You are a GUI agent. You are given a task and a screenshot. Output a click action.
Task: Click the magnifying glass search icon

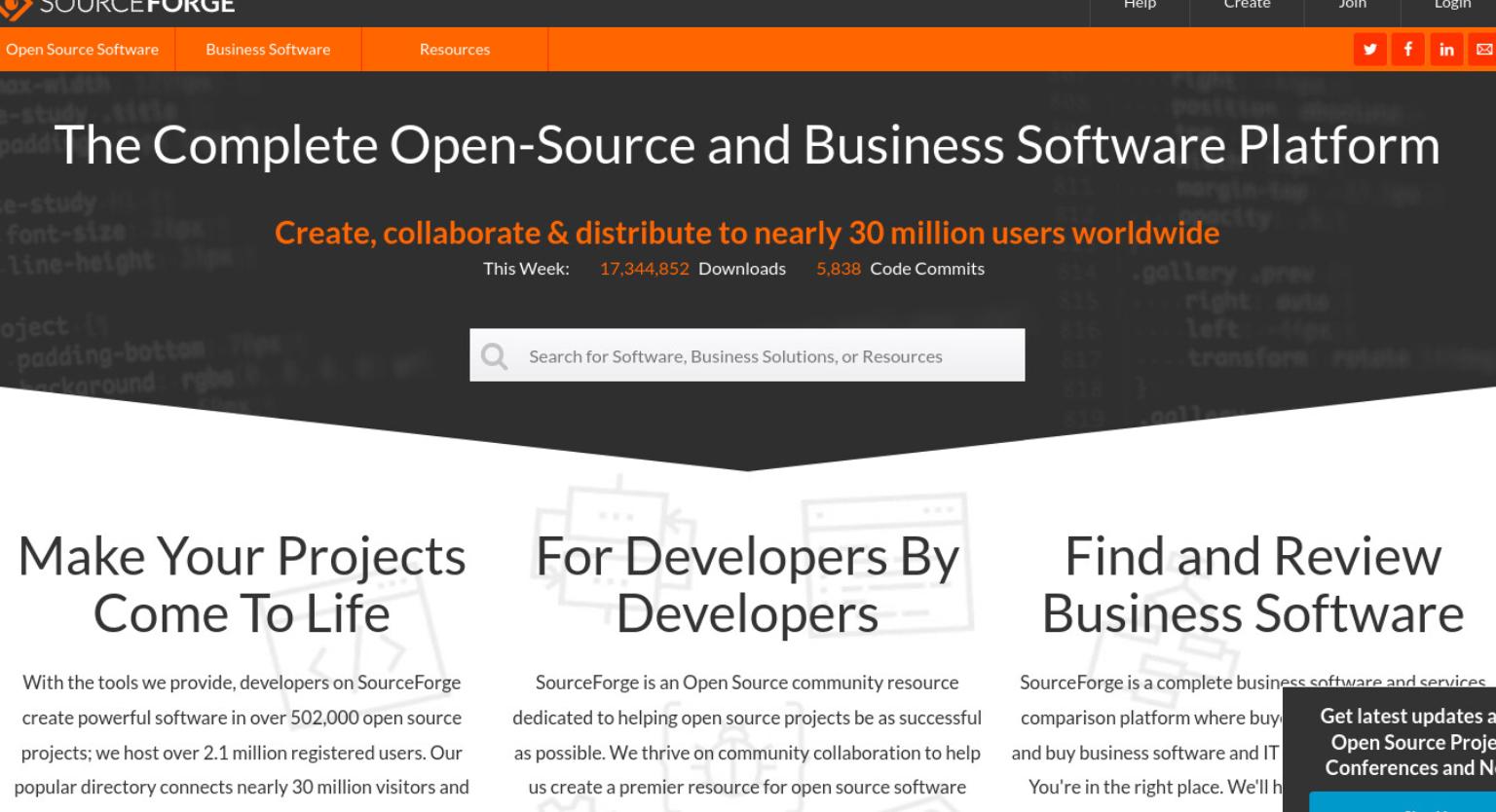[494, 355]
